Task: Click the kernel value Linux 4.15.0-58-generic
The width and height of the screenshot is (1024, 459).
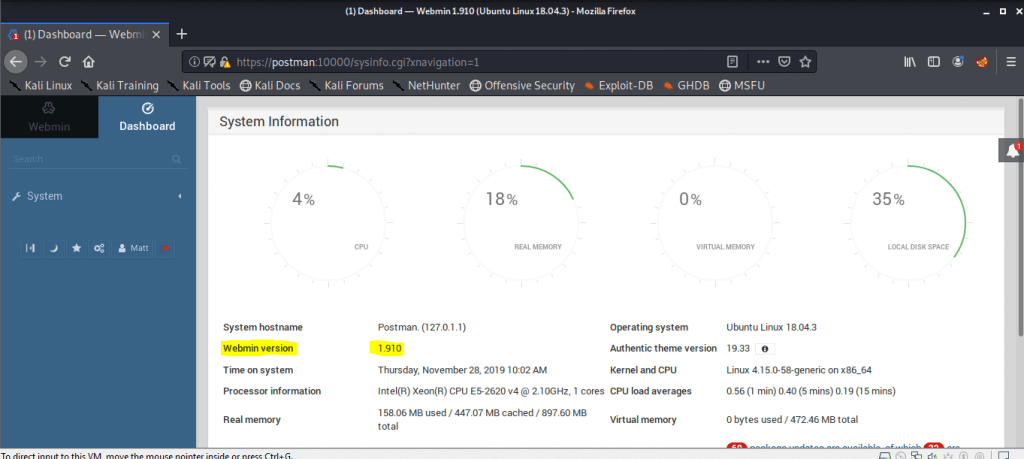Action: (x=799, y=370)
